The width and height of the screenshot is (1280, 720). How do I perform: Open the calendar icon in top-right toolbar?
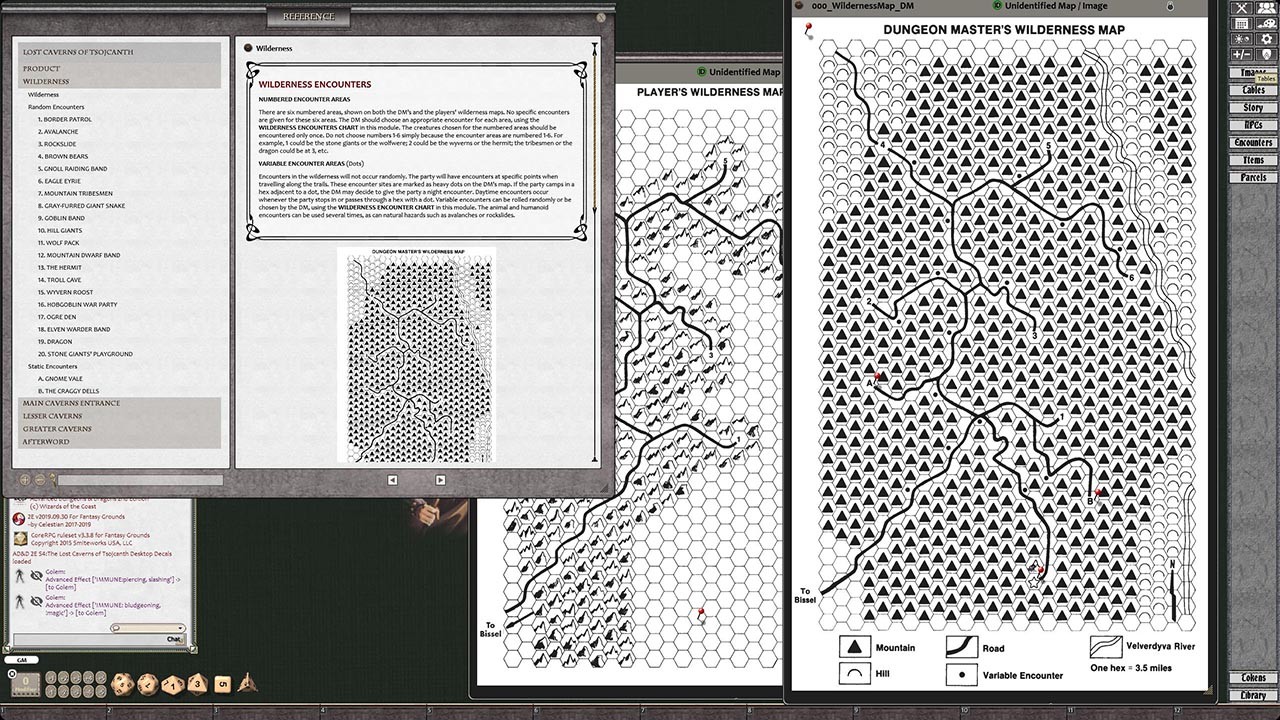[x=1240, y=23]
